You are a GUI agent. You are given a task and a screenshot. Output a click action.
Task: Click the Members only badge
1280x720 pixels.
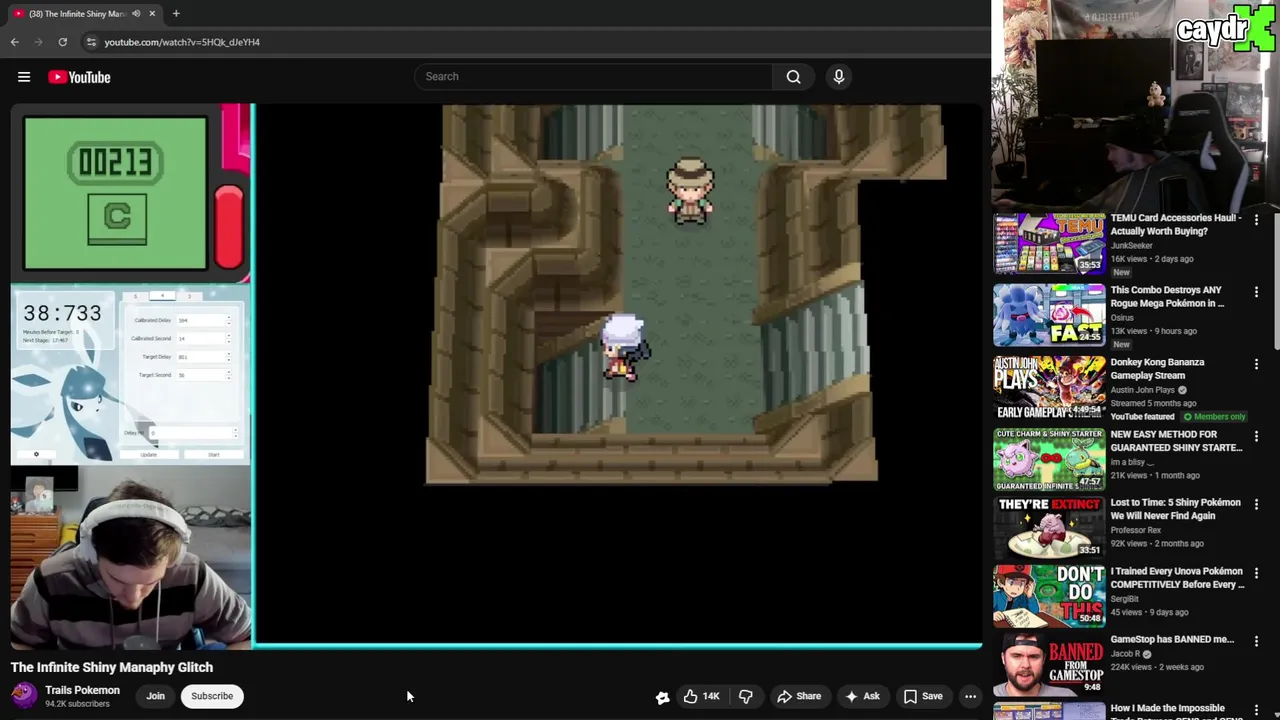click(x=1215, y=416)
